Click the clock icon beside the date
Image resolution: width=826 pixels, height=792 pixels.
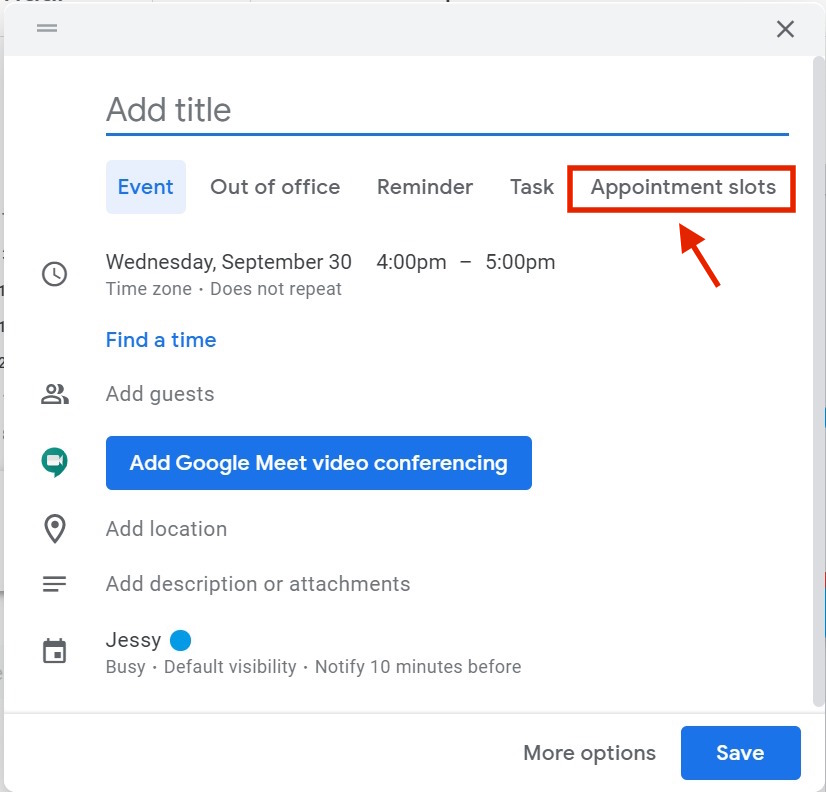(54, 274)
